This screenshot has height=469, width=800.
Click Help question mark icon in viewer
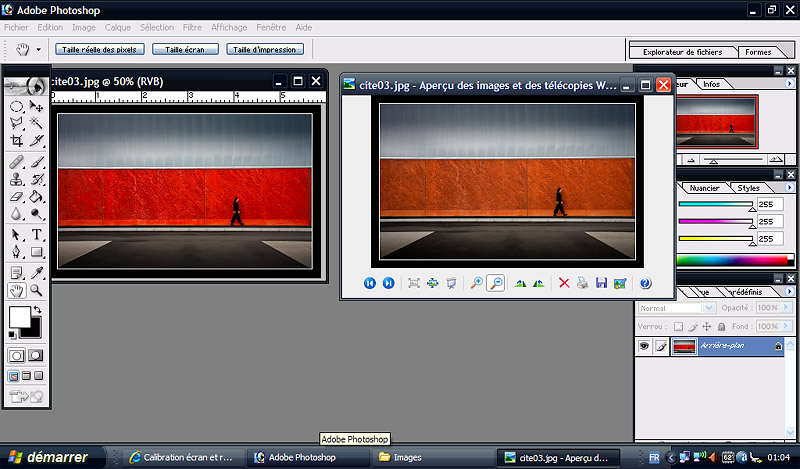click(645, 283)
